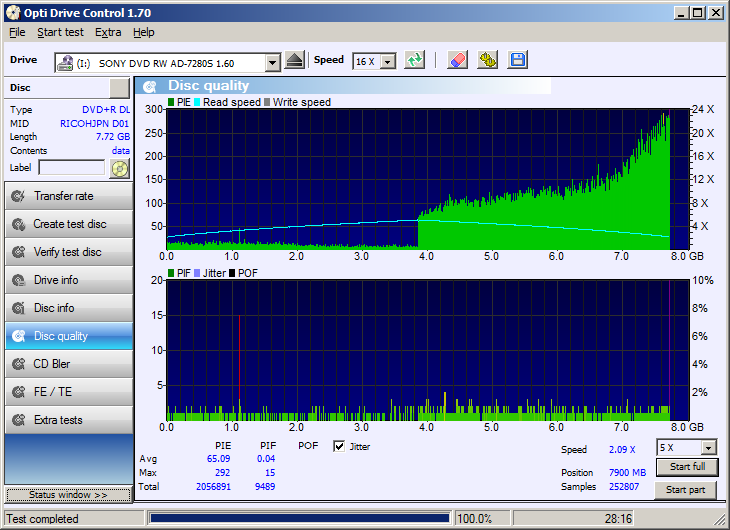Click the black POF legend swatch
730x530 pixels.
pos(232,273)
